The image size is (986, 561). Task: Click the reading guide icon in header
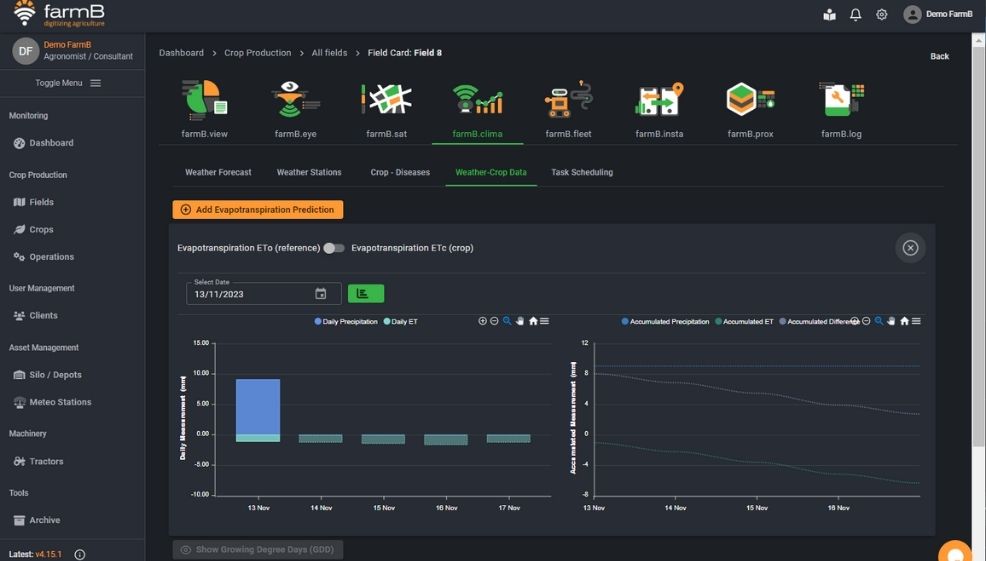(829, 14)
